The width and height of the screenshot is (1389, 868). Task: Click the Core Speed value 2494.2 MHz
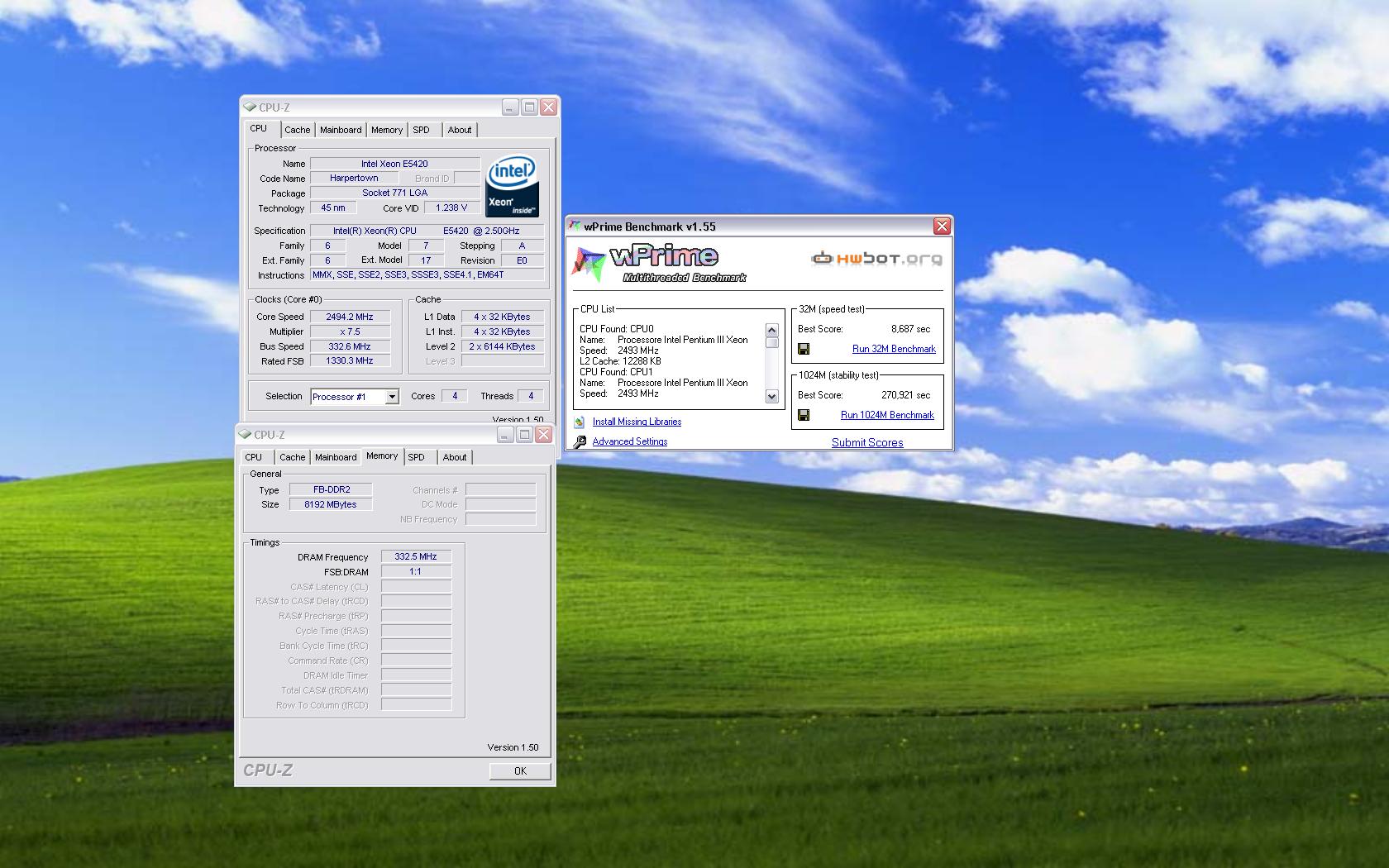coord(350,317)
